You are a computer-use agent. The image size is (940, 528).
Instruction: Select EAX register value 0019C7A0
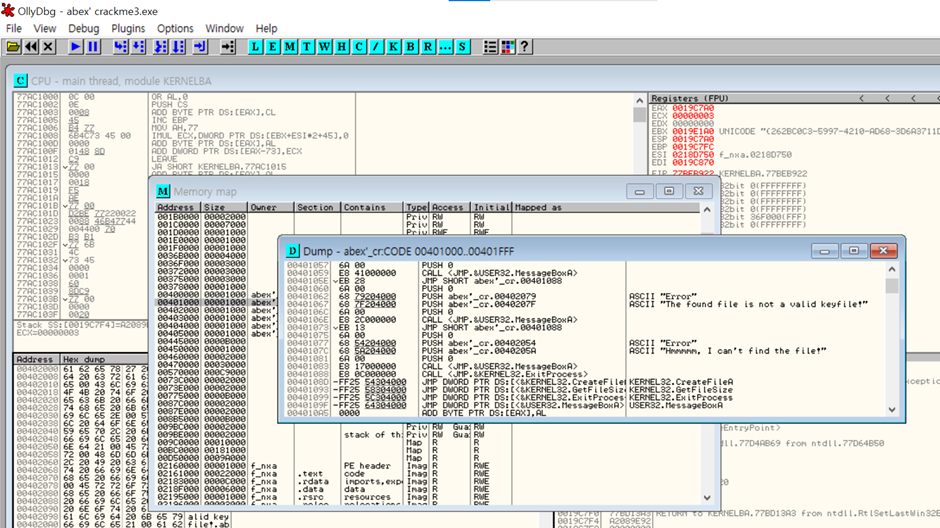692,108
